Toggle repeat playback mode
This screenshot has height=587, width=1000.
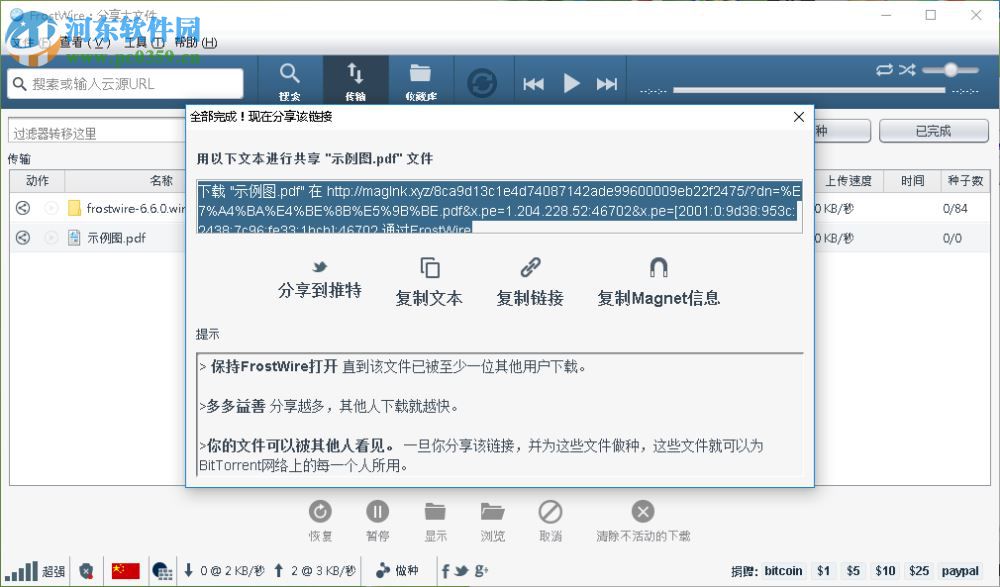pyautogui.click(x=885, y=70)
